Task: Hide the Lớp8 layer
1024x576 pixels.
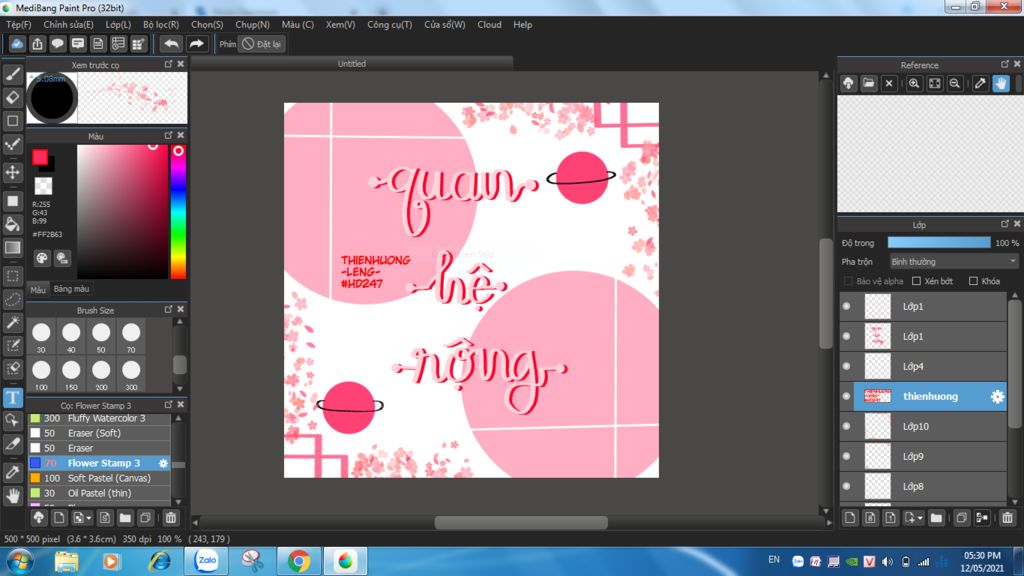Action: coord(847,487)
